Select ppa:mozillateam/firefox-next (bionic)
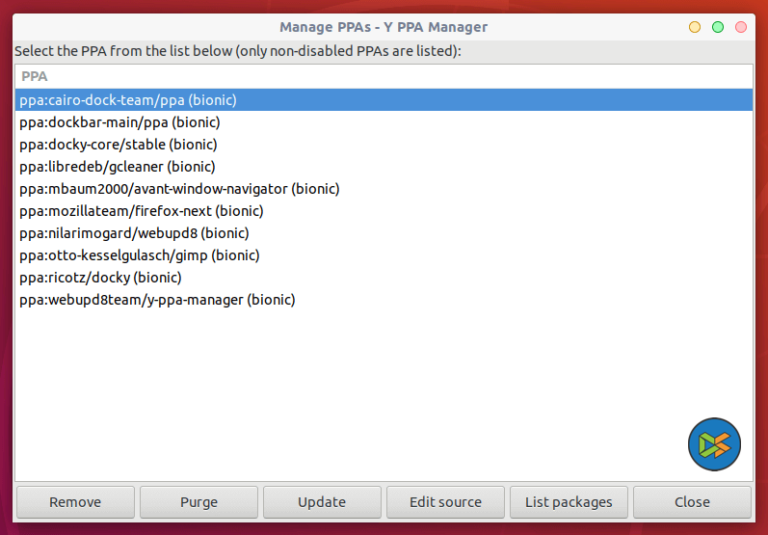This screenshot has width=768, height=535. click(x=384, y=211)
